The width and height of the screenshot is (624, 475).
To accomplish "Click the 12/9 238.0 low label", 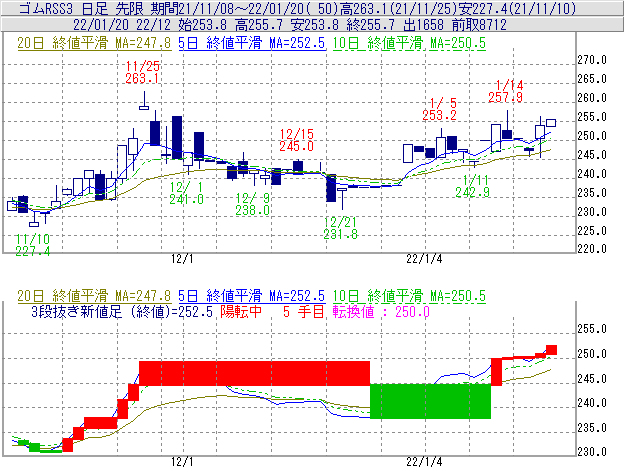I will pos(252,204).
